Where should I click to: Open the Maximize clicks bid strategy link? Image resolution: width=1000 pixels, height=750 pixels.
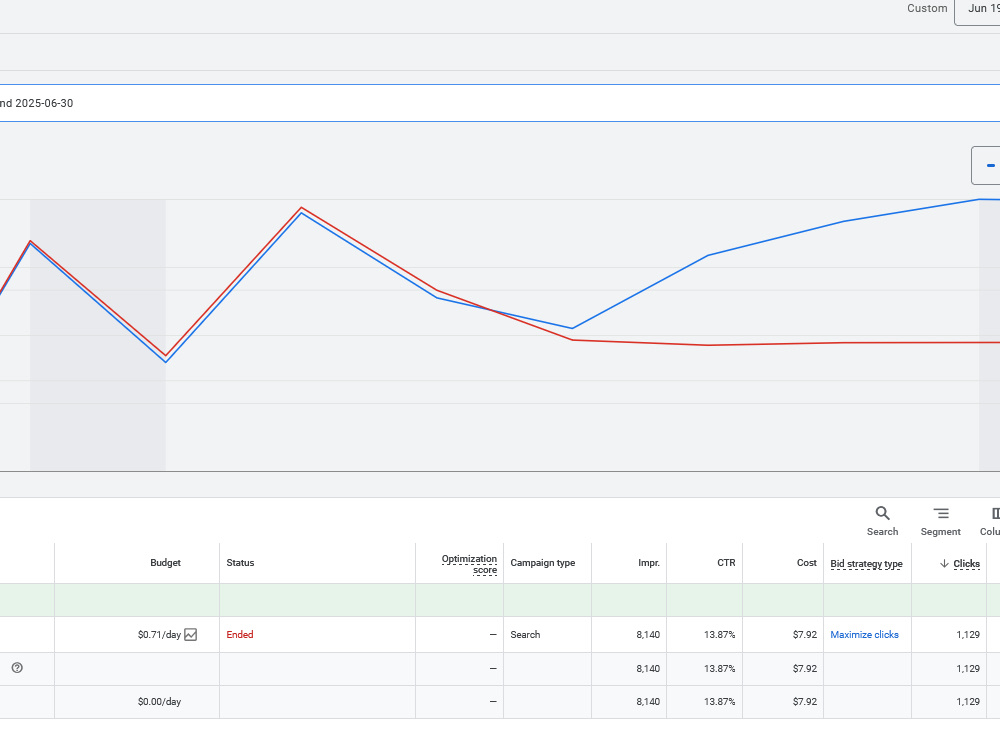click(x=864, y=635)
